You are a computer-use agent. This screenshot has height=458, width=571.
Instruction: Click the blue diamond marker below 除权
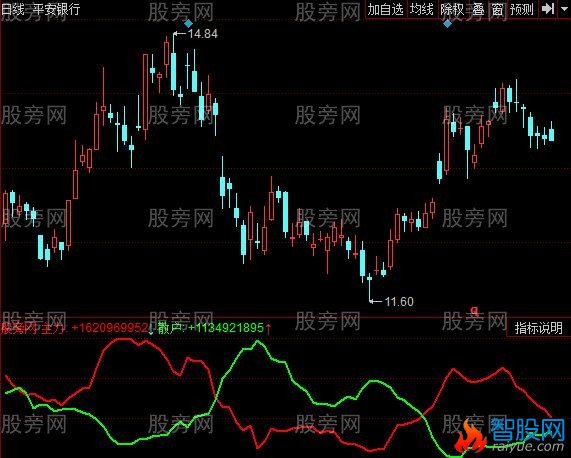[447, 24]
